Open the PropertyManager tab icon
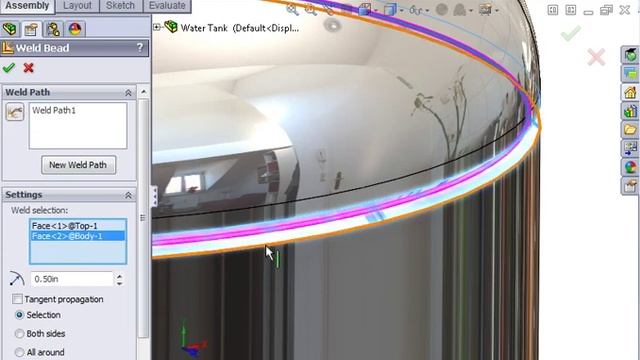The width and height of the screenshot is (640, 360). pos(31,29)
